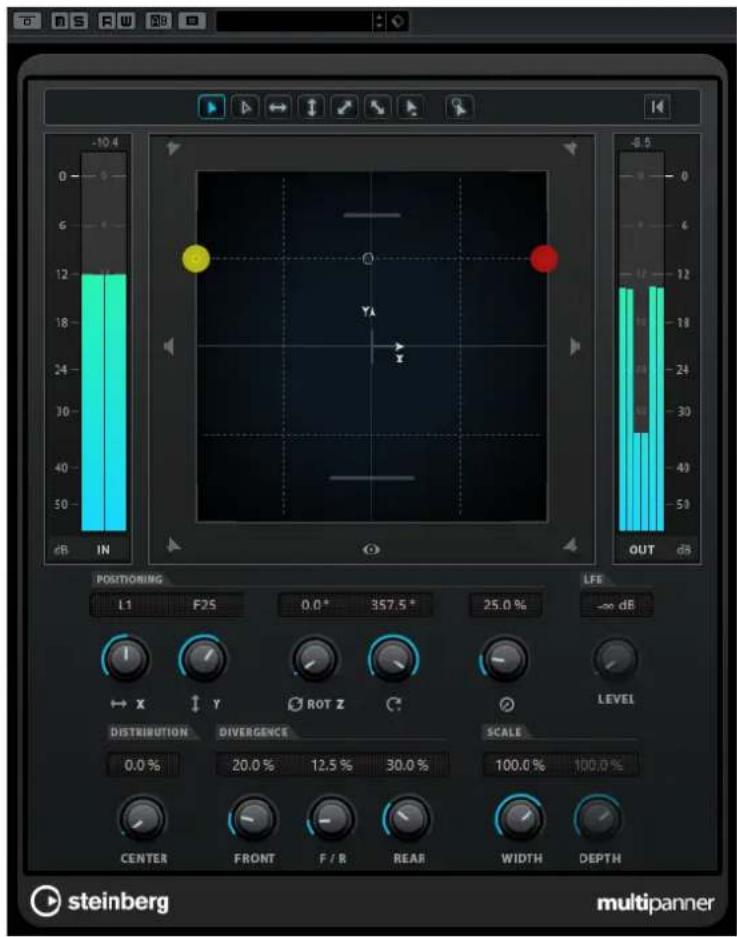Click the orbit center rotation icon

[393, 705]
